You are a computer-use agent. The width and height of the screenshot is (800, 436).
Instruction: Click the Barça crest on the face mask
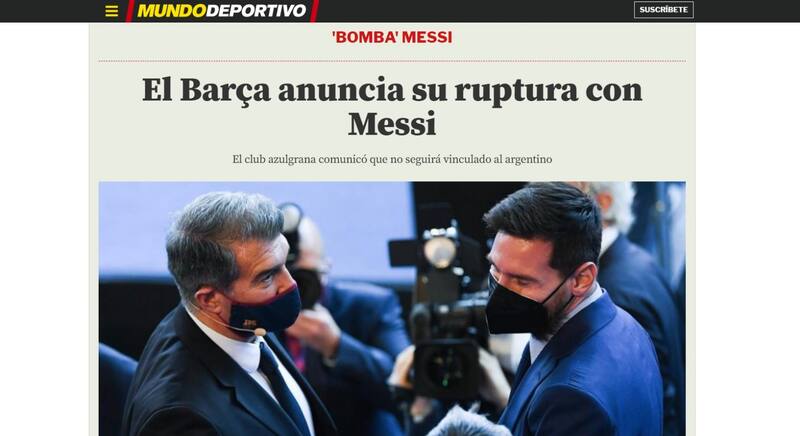pyautogui.click(x=249, y=323)
